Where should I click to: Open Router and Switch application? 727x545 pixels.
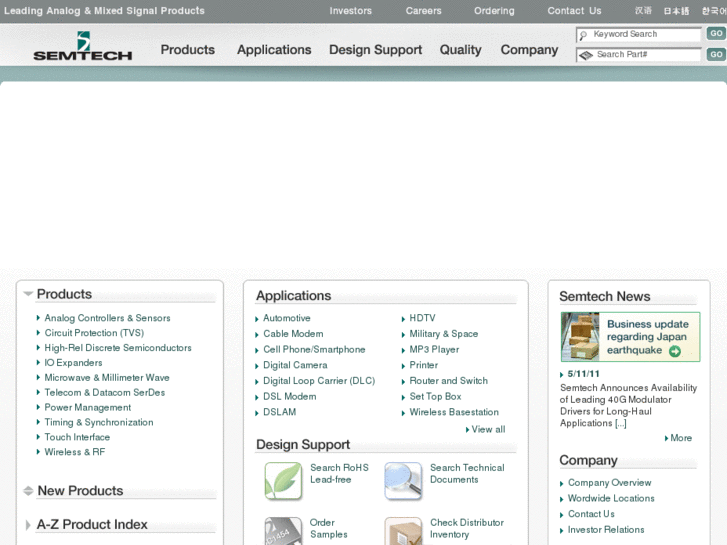448,381
